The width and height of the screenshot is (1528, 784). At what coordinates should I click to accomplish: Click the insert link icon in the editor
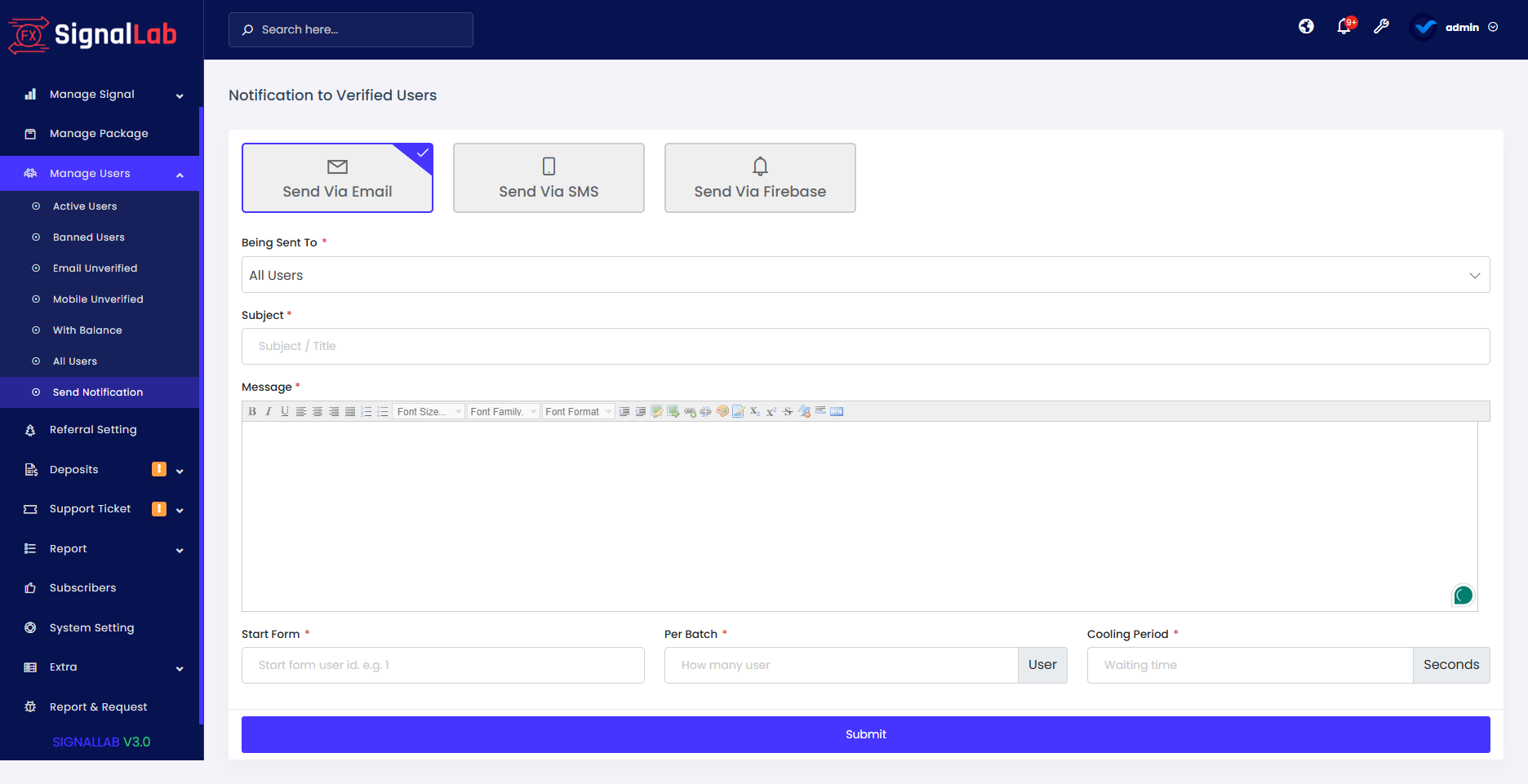point(690,411)
